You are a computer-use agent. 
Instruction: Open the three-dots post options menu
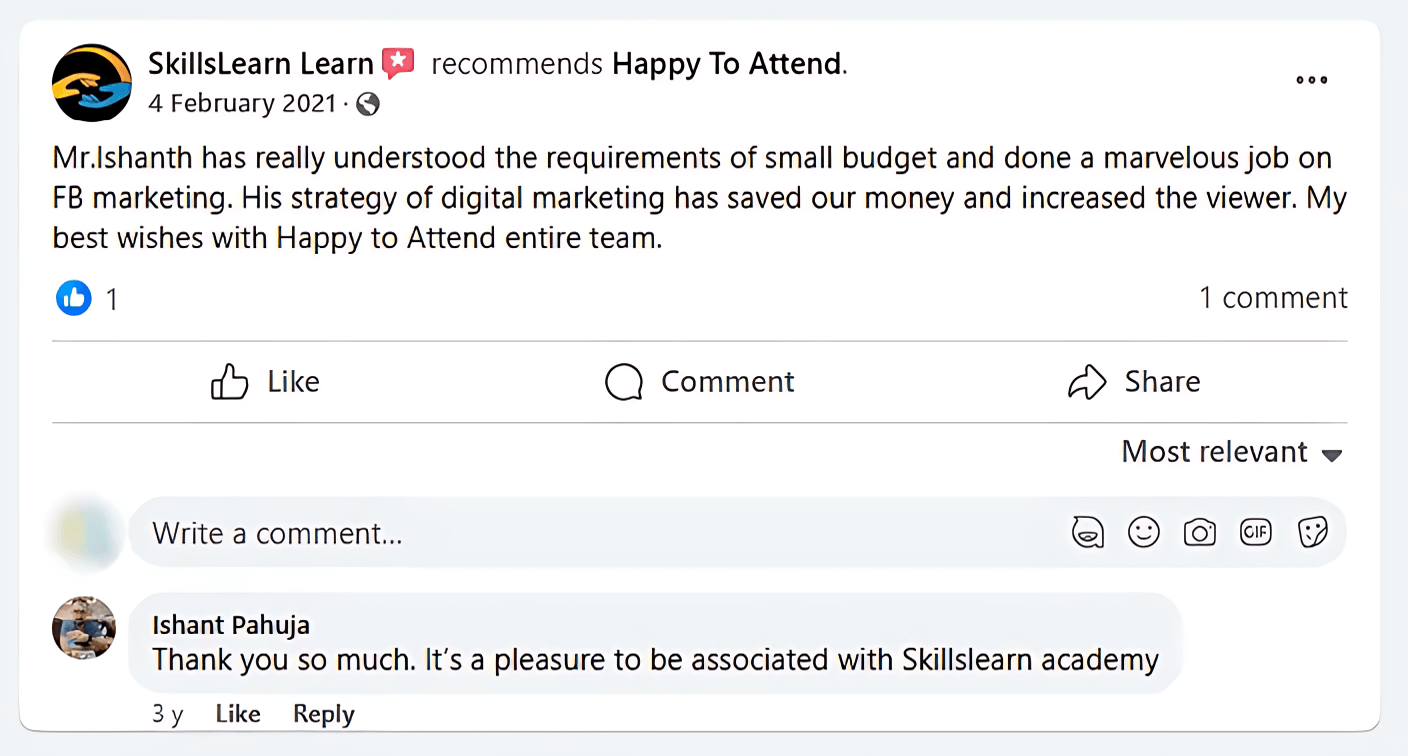tap(1311, 81)
